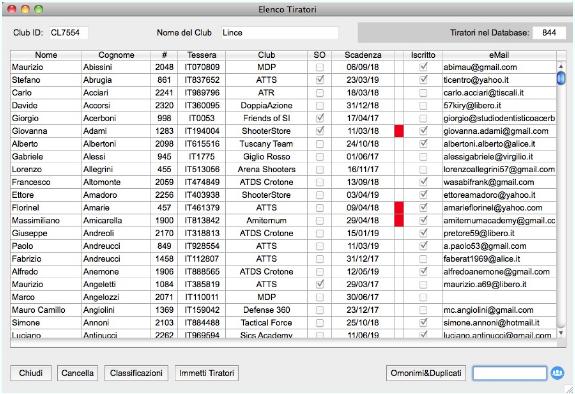The image size is (575, 394).
Task: Click the horizontal scrollbar below the table
Action: click(x=284, y=343)
